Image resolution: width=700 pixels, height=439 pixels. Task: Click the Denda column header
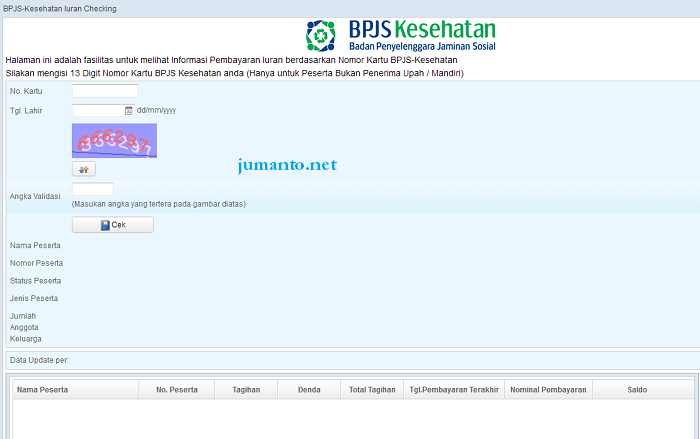[x=309, y=390]
